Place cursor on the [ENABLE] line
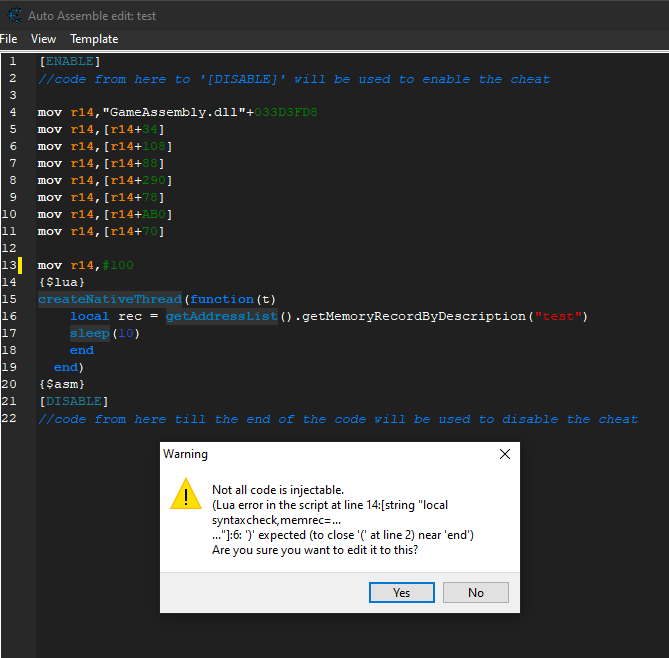This screenshot has width=669, height=658. 69,62
